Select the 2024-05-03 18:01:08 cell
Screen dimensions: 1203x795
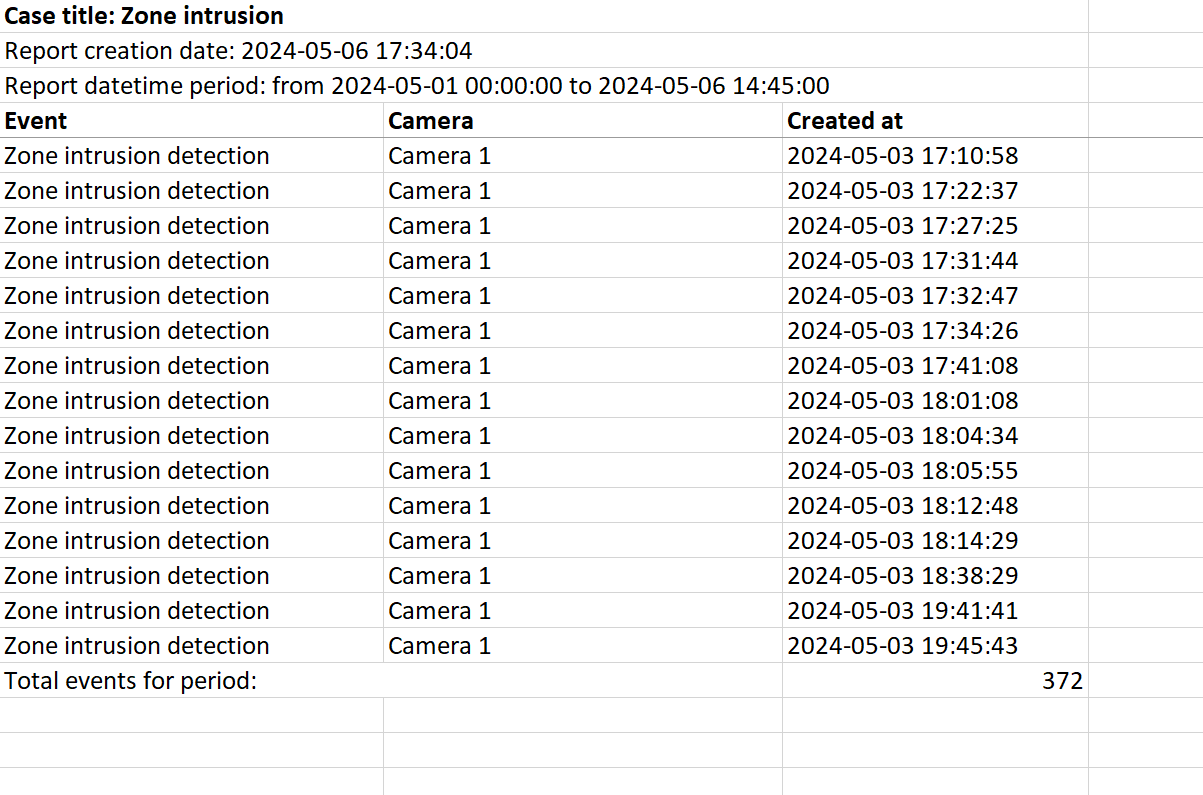click(x=902, y=401)
